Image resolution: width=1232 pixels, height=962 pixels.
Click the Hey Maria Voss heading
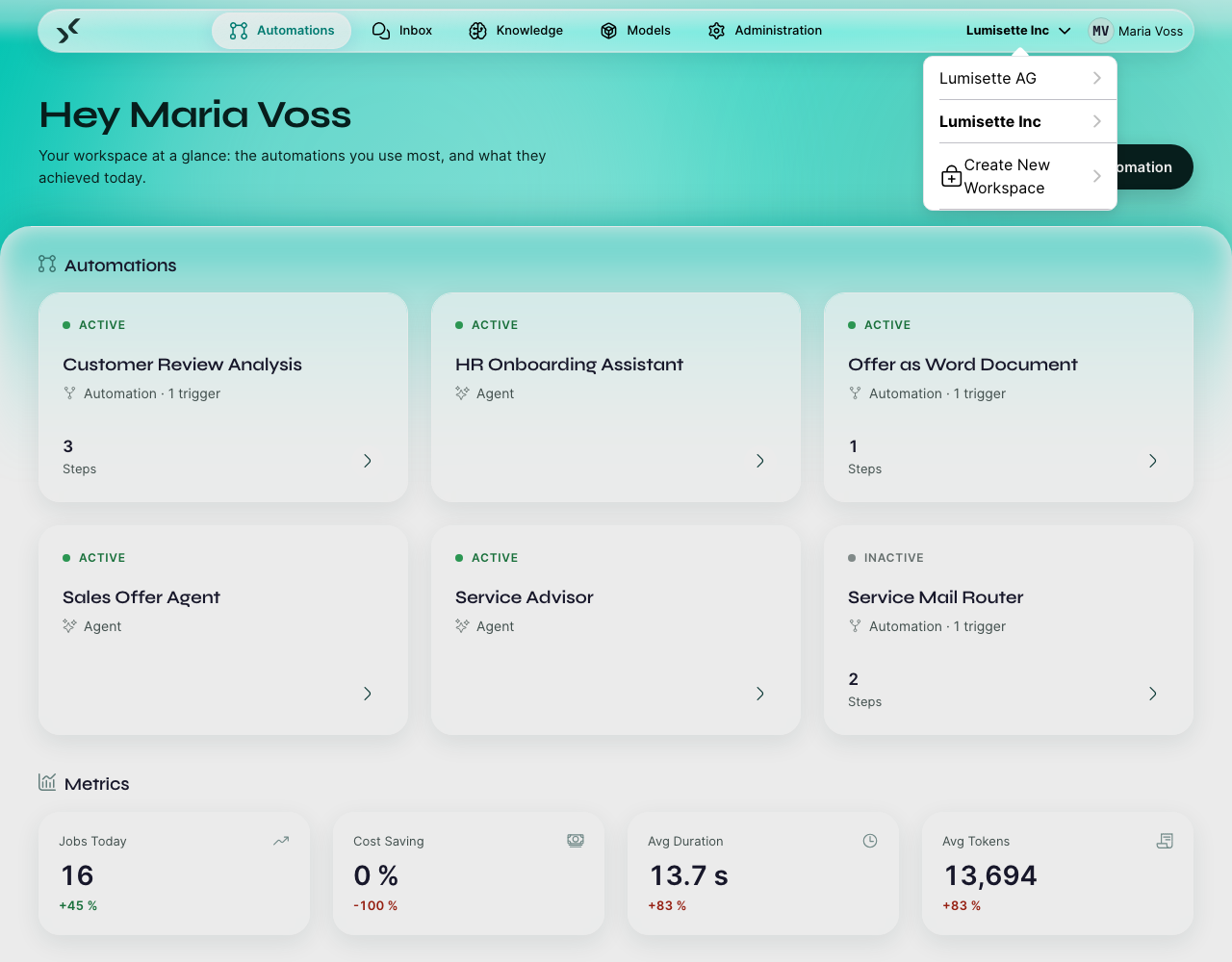[195, 114]
